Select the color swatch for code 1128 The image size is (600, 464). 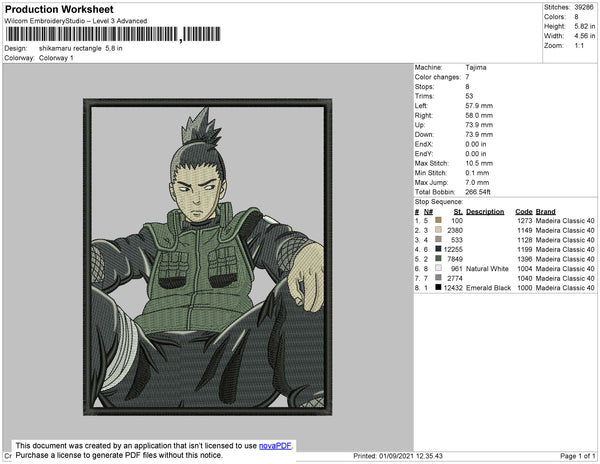coord(438,239)
